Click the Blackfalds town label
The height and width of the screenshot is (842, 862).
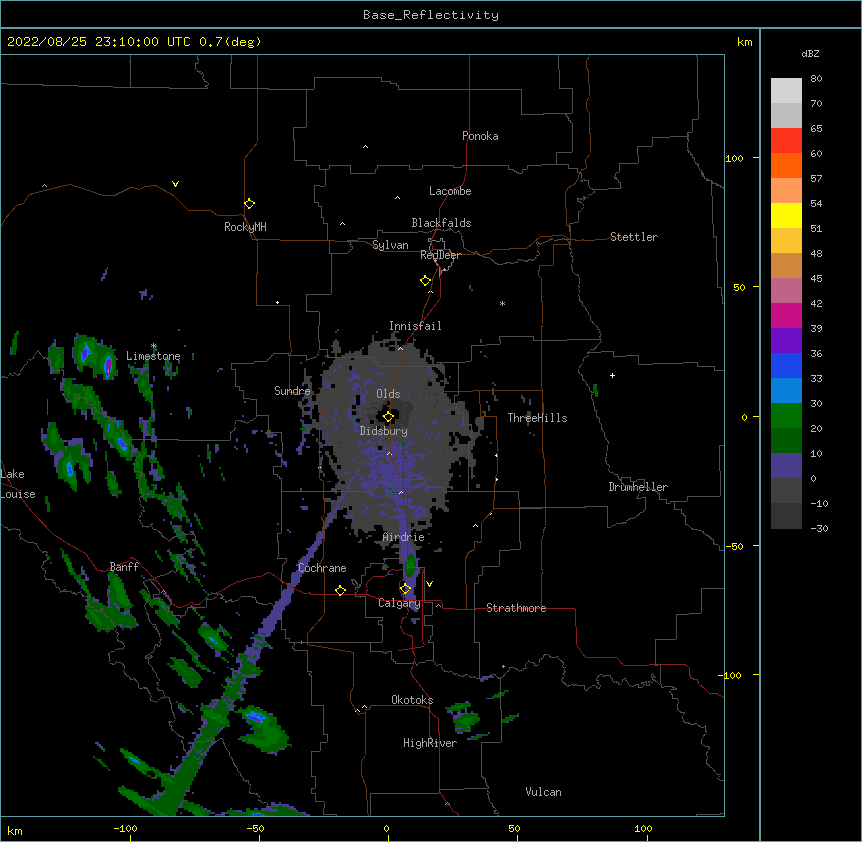[x=441, y=223]
